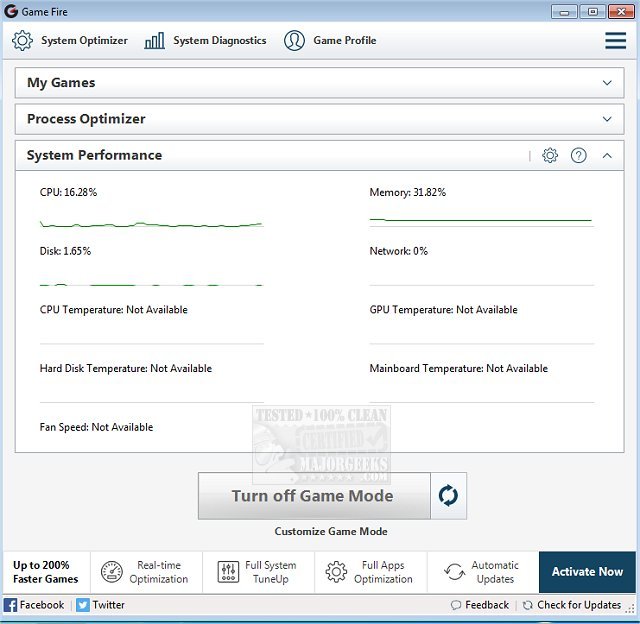Click the Up to 200% Faster Games text
Screen dimensions: 640x624
tap(45, 572)
